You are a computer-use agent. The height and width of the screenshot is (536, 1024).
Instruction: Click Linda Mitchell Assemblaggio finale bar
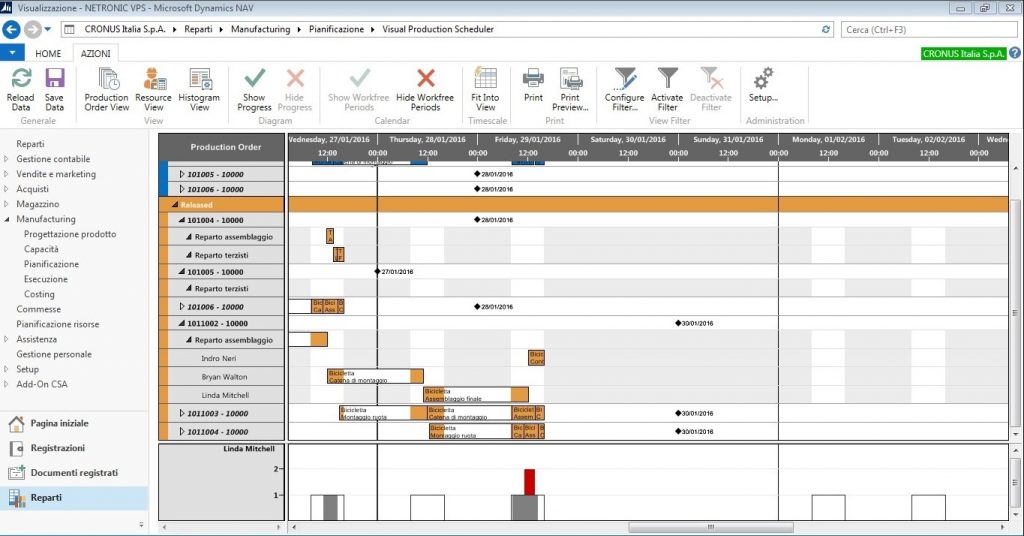(475, 395)
